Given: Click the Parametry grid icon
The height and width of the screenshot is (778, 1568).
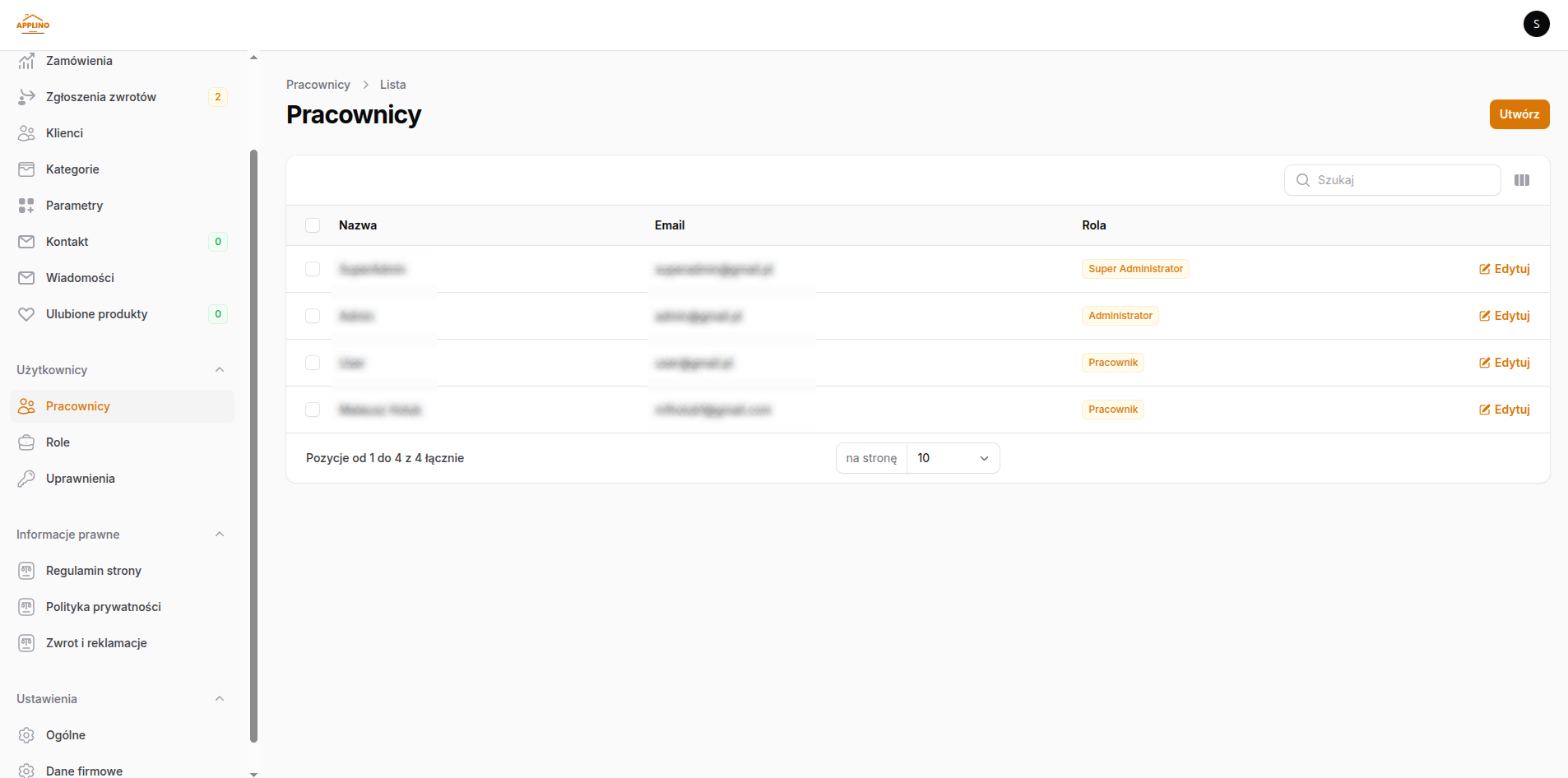Looking at the screenshot, I should click(x=26, y=206).
